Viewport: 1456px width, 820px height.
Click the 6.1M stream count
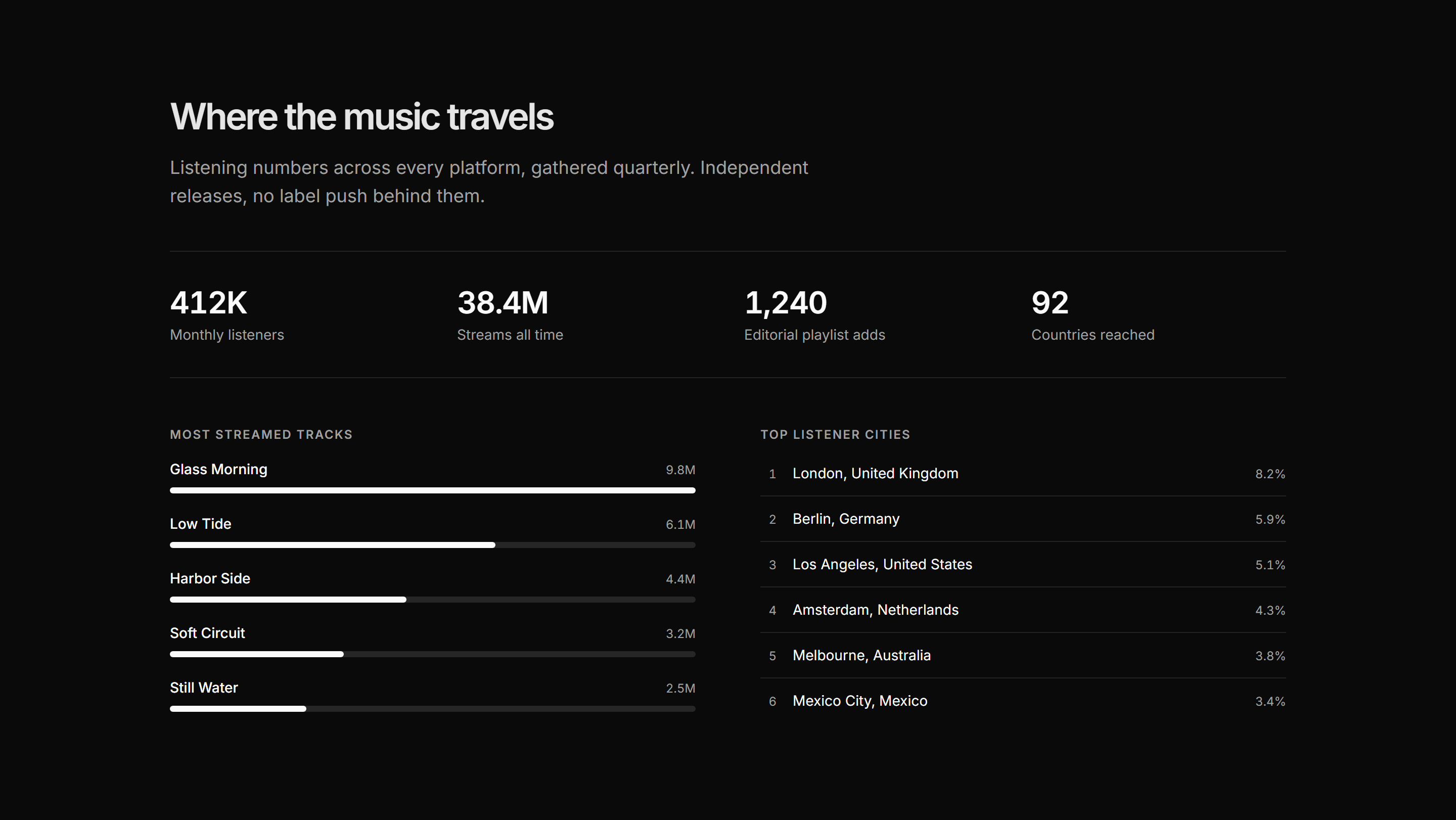click(x=680, y=525)
